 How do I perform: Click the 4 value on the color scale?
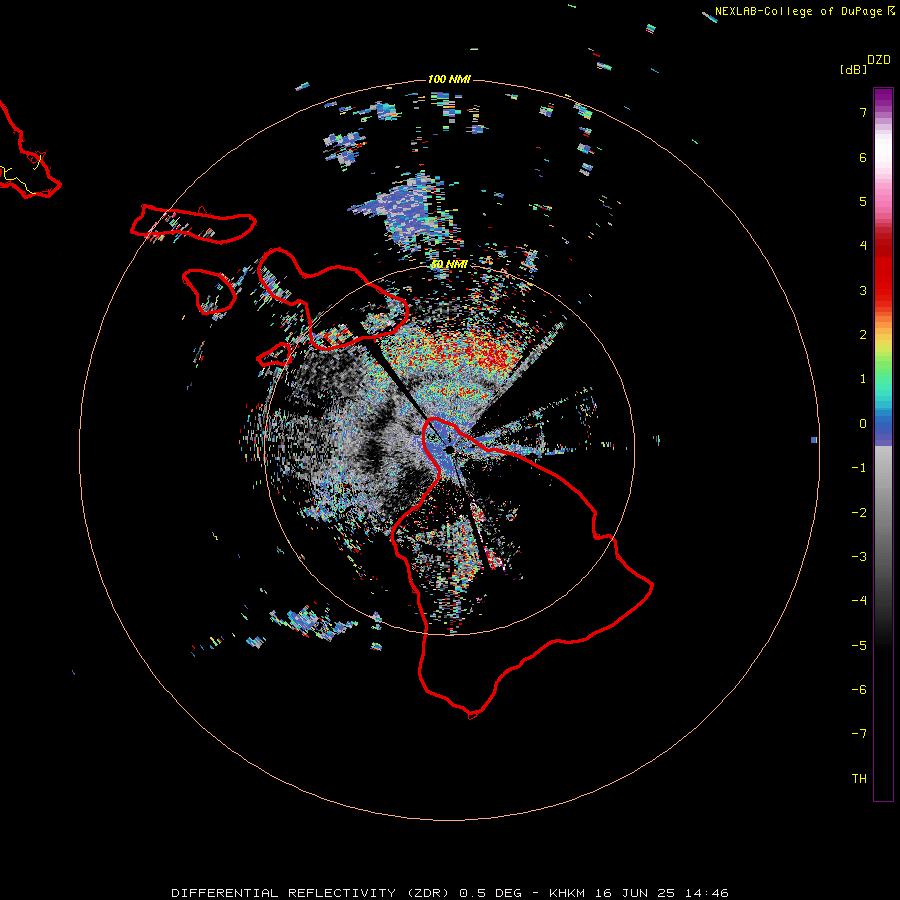tap(863, 246)
